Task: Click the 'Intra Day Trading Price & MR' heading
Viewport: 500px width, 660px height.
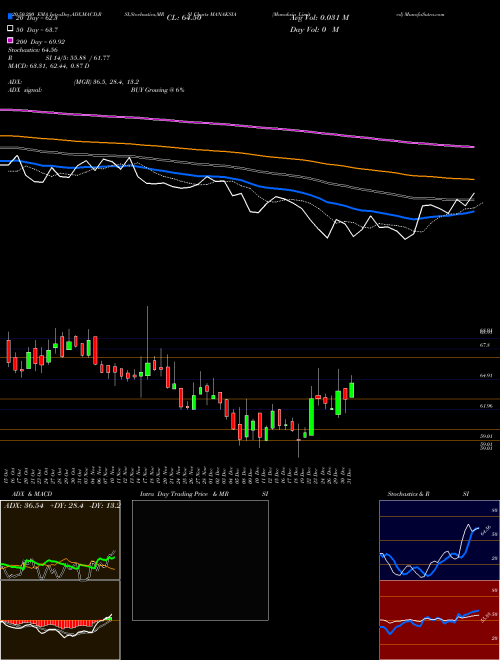Action: coord(184,494)
